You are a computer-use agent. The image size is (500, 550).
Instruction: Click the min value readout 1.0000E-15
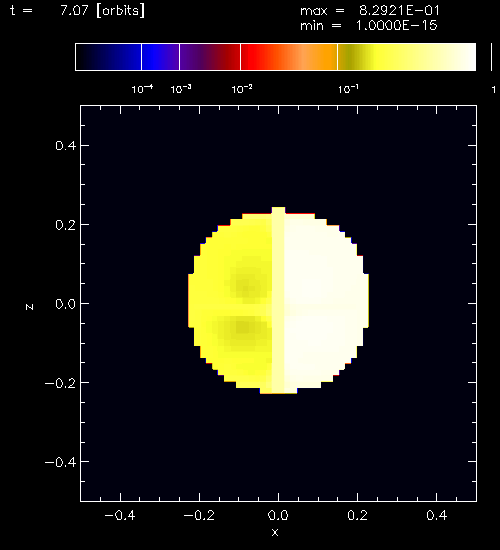click(x=397, y=26)
